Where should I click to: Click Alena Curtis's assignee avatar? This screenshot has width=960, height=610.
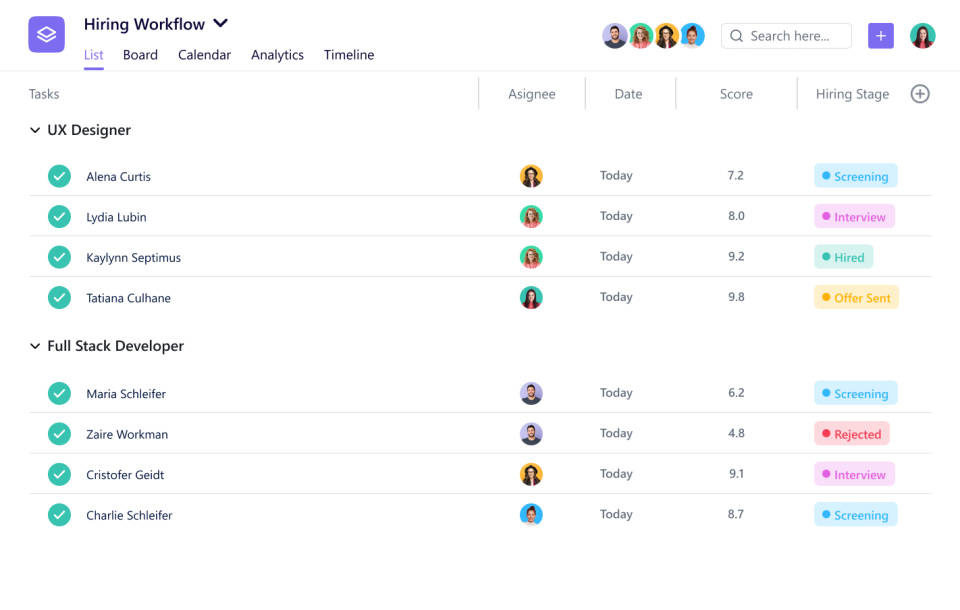tap(531, 176)
